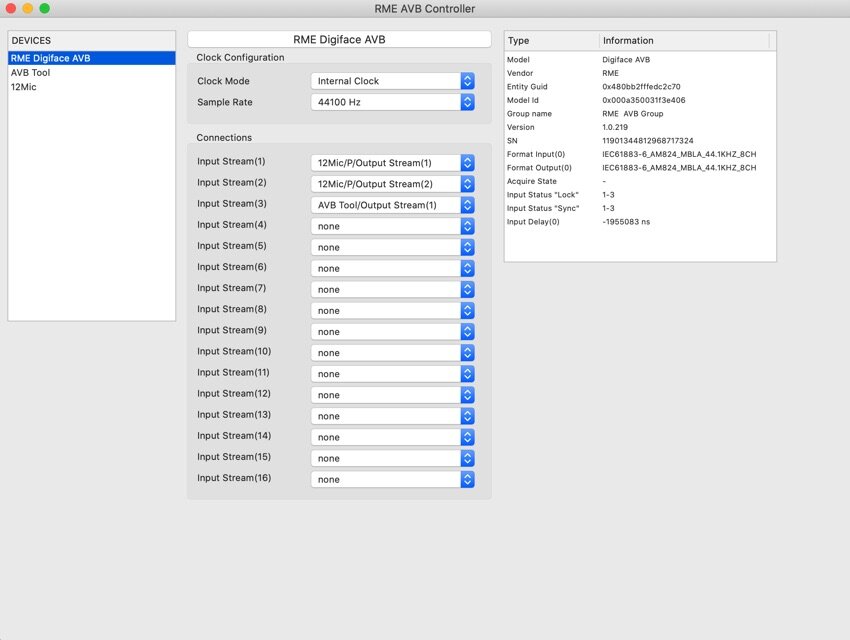
Task: Open Clock Mode dropdown
Action: (392, 81)
